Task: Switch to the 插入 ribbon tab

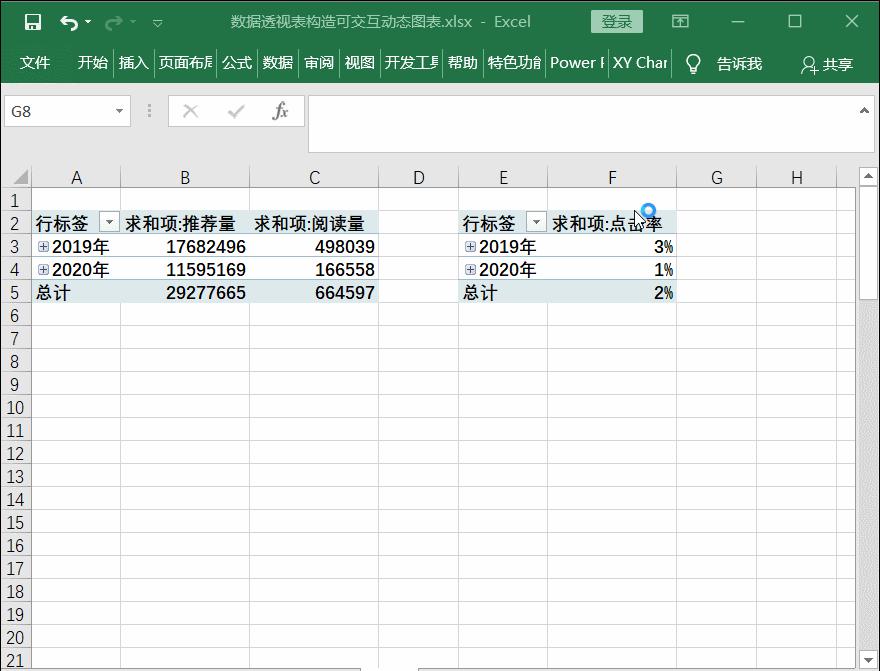Action: [x=135, y=62]
